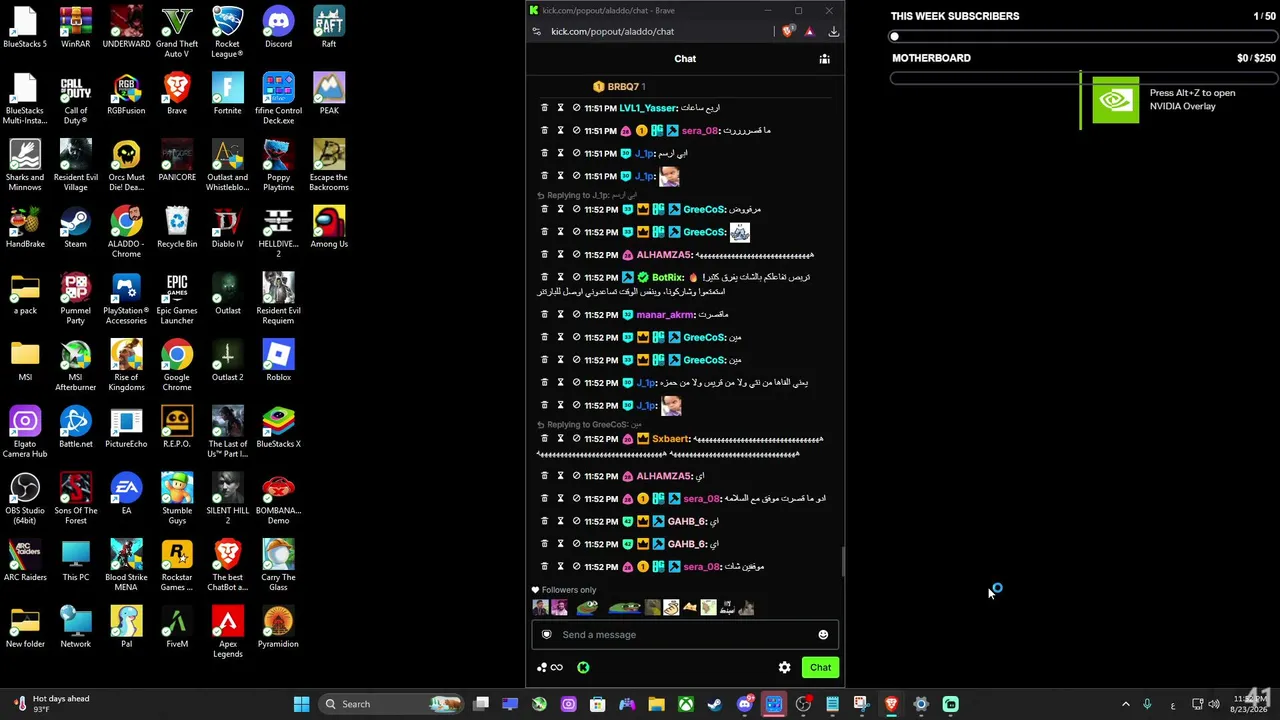Screen dimensions: 1280x720
Task: Open Sxbaert's user profile from the chat
Action: 671,439
